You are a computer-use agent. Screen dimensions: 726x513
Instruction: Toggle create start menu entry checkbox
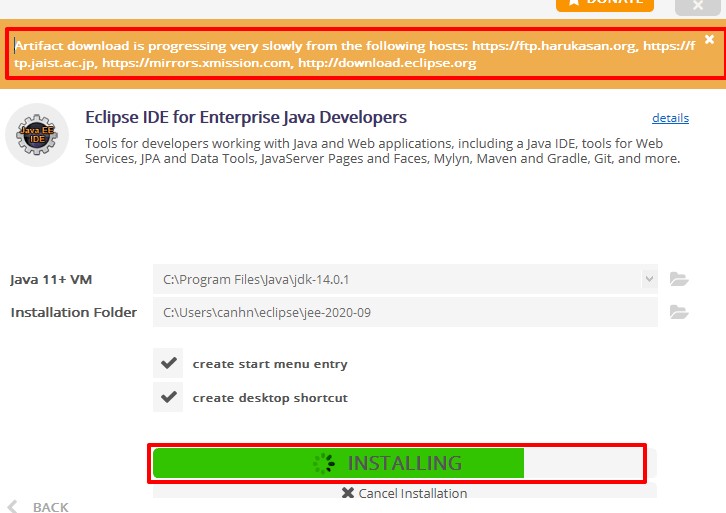[x=168, y=363]
